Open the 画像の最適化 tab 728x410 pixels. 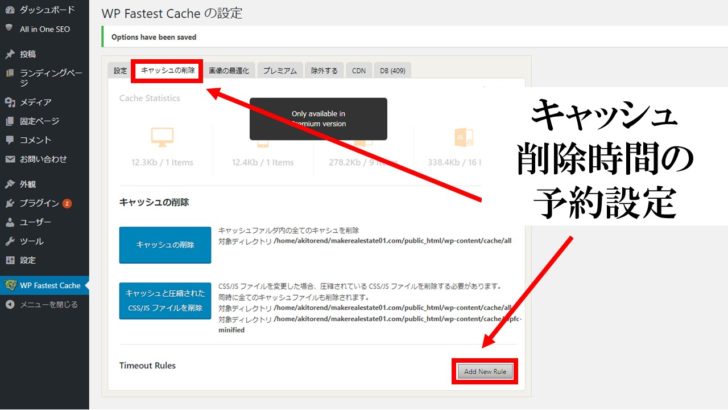(x=229, y=71)
